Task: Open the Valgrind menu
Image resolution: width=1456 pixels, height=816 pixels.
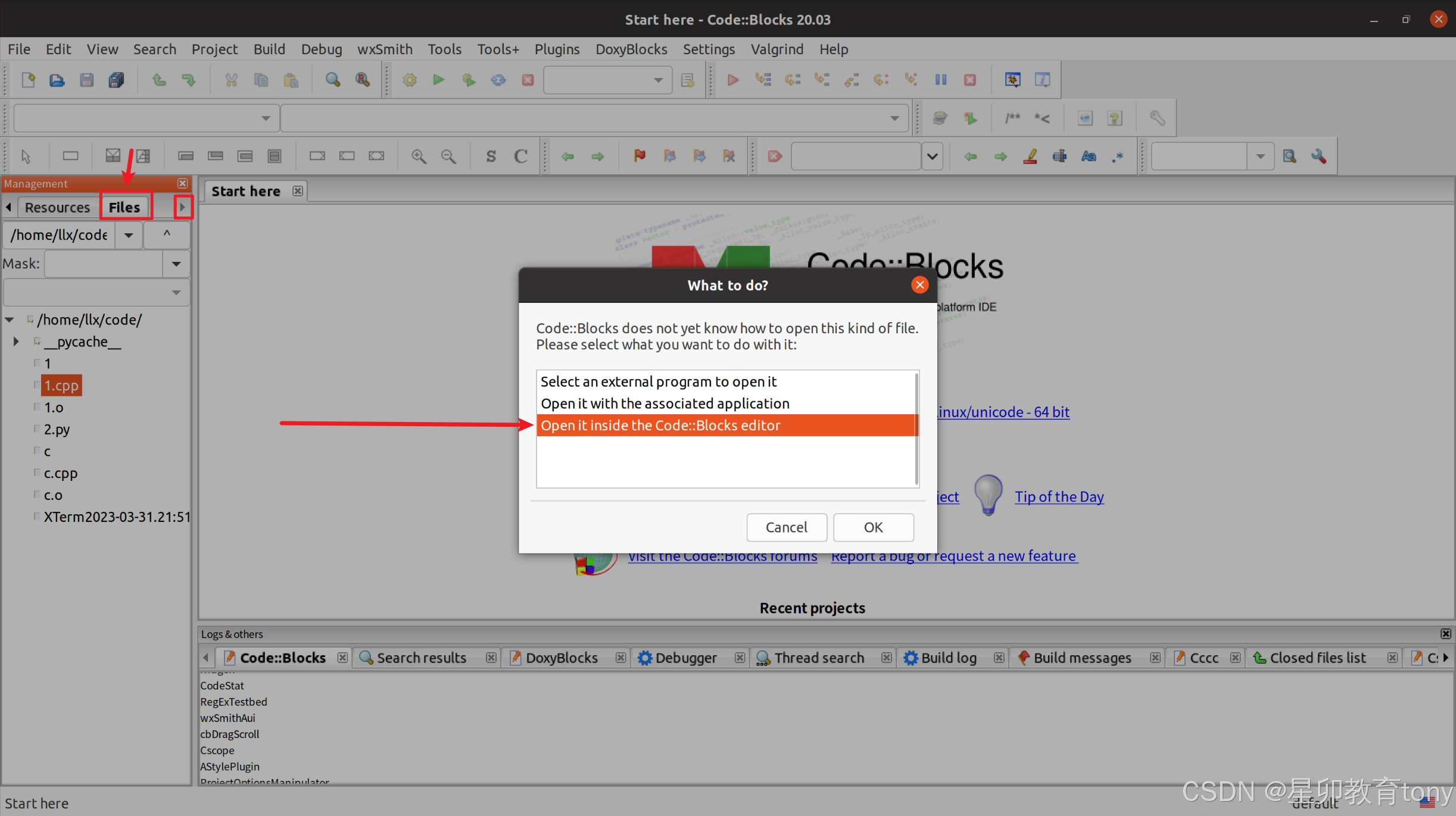Action: (777, 49)
